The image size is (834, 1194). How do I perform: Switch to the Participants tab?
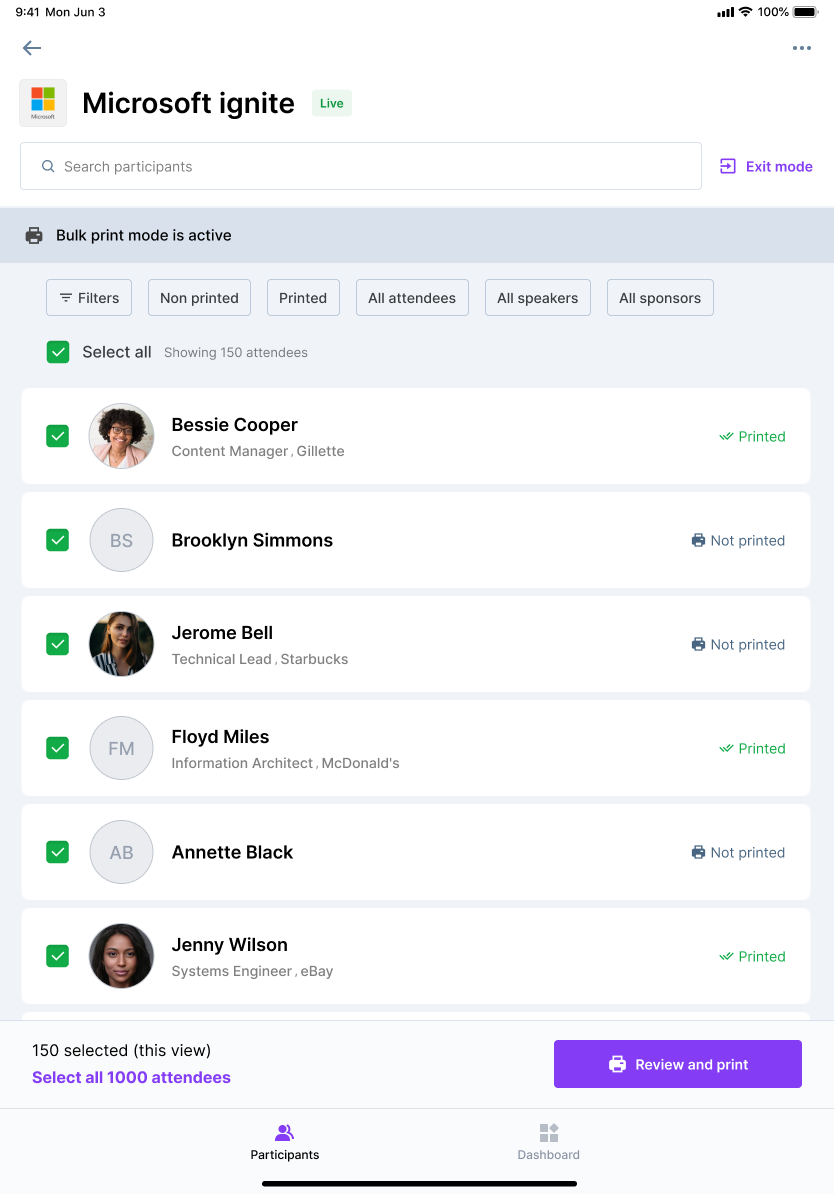pos(285,1142)
